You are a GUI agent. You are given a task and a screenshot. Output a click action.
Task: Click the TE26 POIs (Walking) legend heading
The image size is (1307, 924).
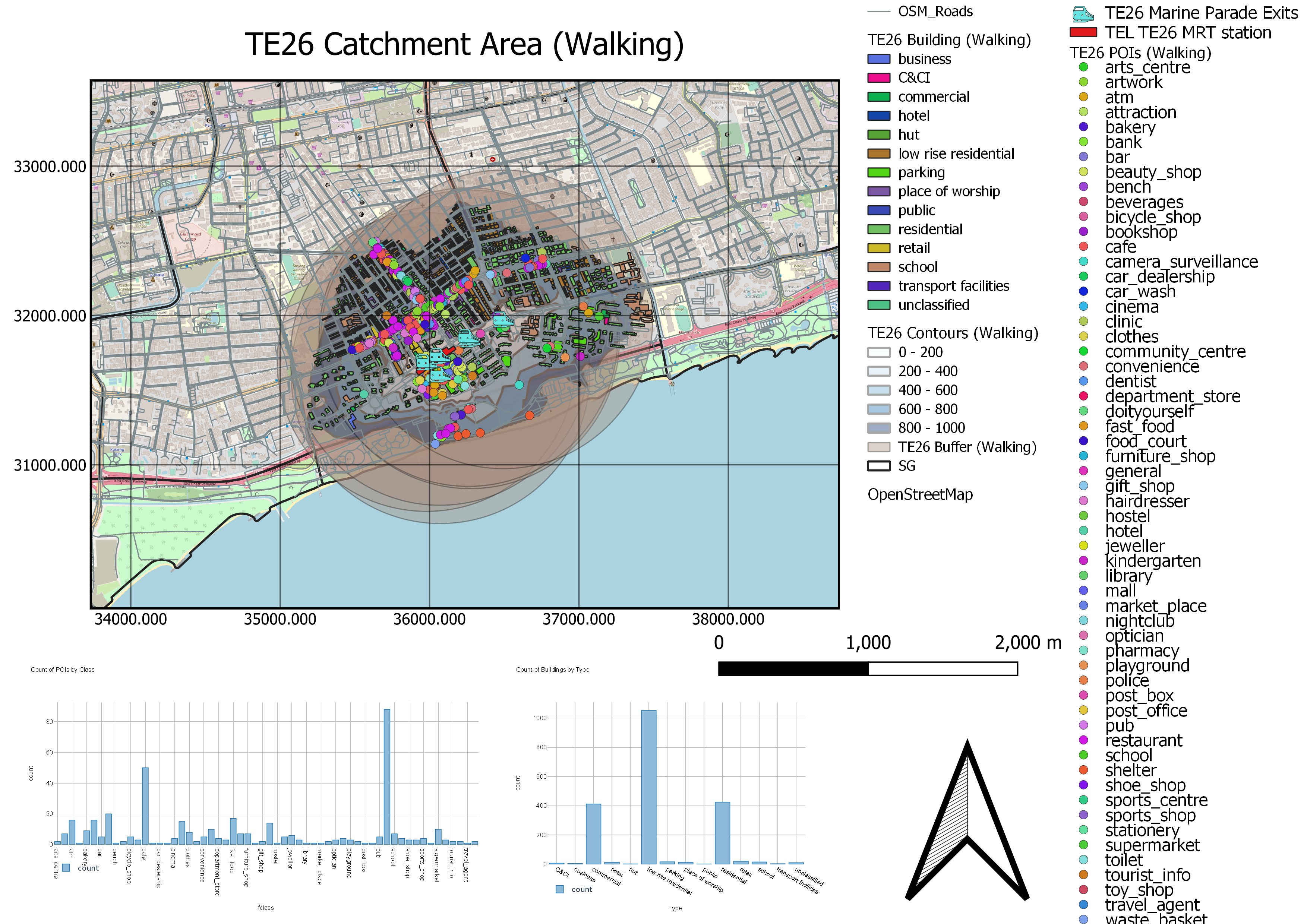point(1140,53)
